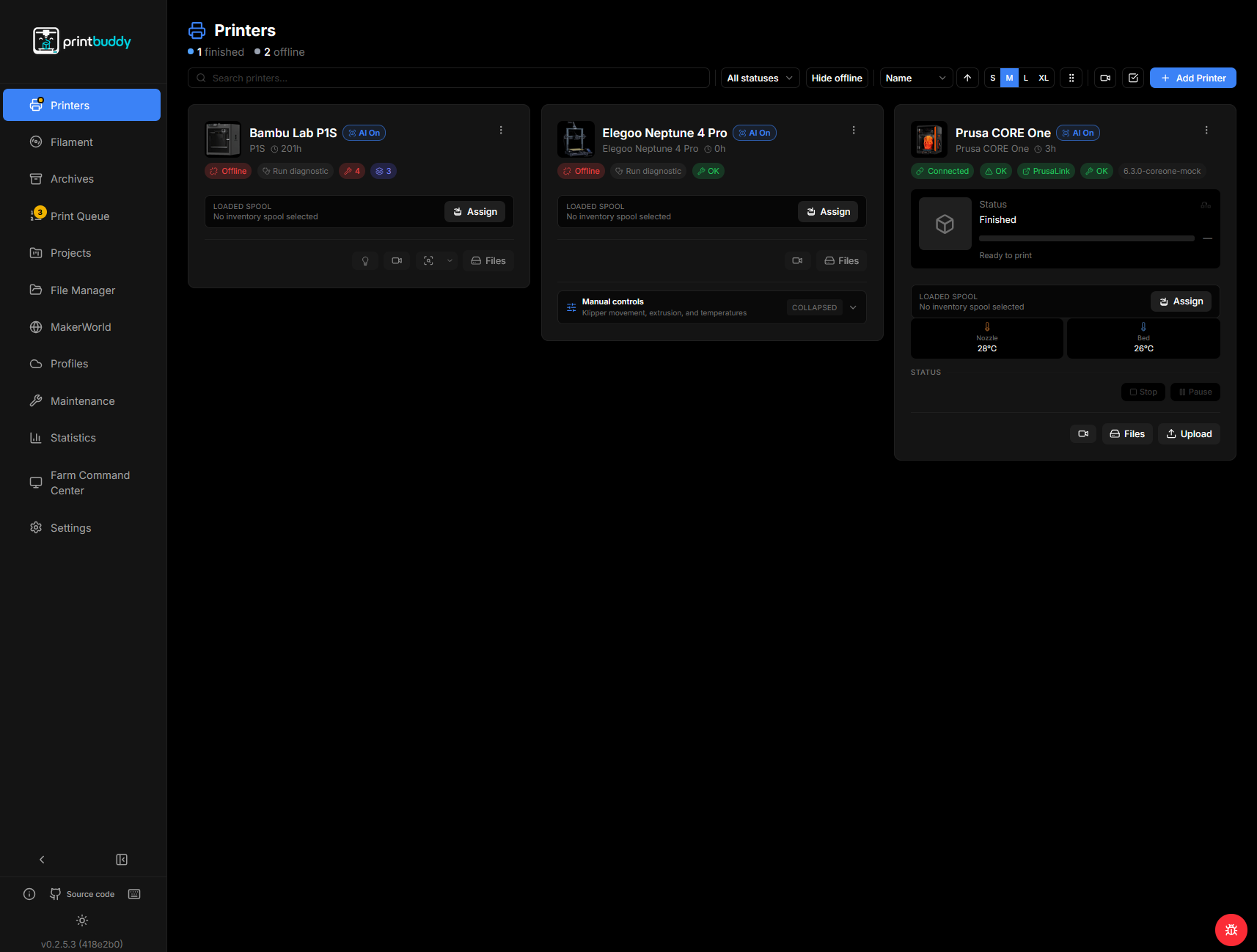Toggle AI On for Elegoo Neptune 4 Pro
This screenshot has height=952, width=1257.
coord(754,133)
